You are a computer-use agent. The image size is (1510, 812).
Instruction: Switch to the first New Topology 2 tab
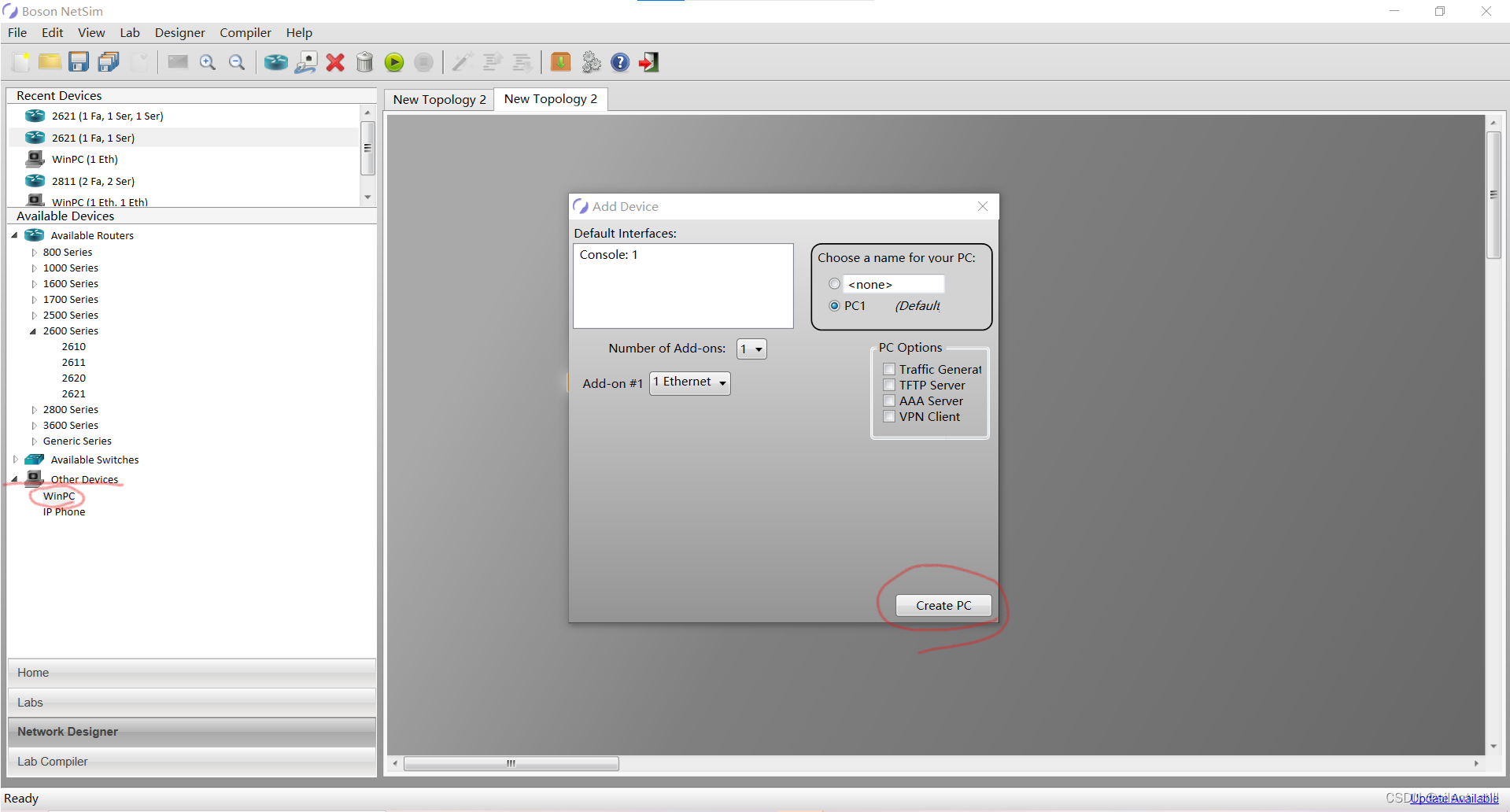coord(439,99)
